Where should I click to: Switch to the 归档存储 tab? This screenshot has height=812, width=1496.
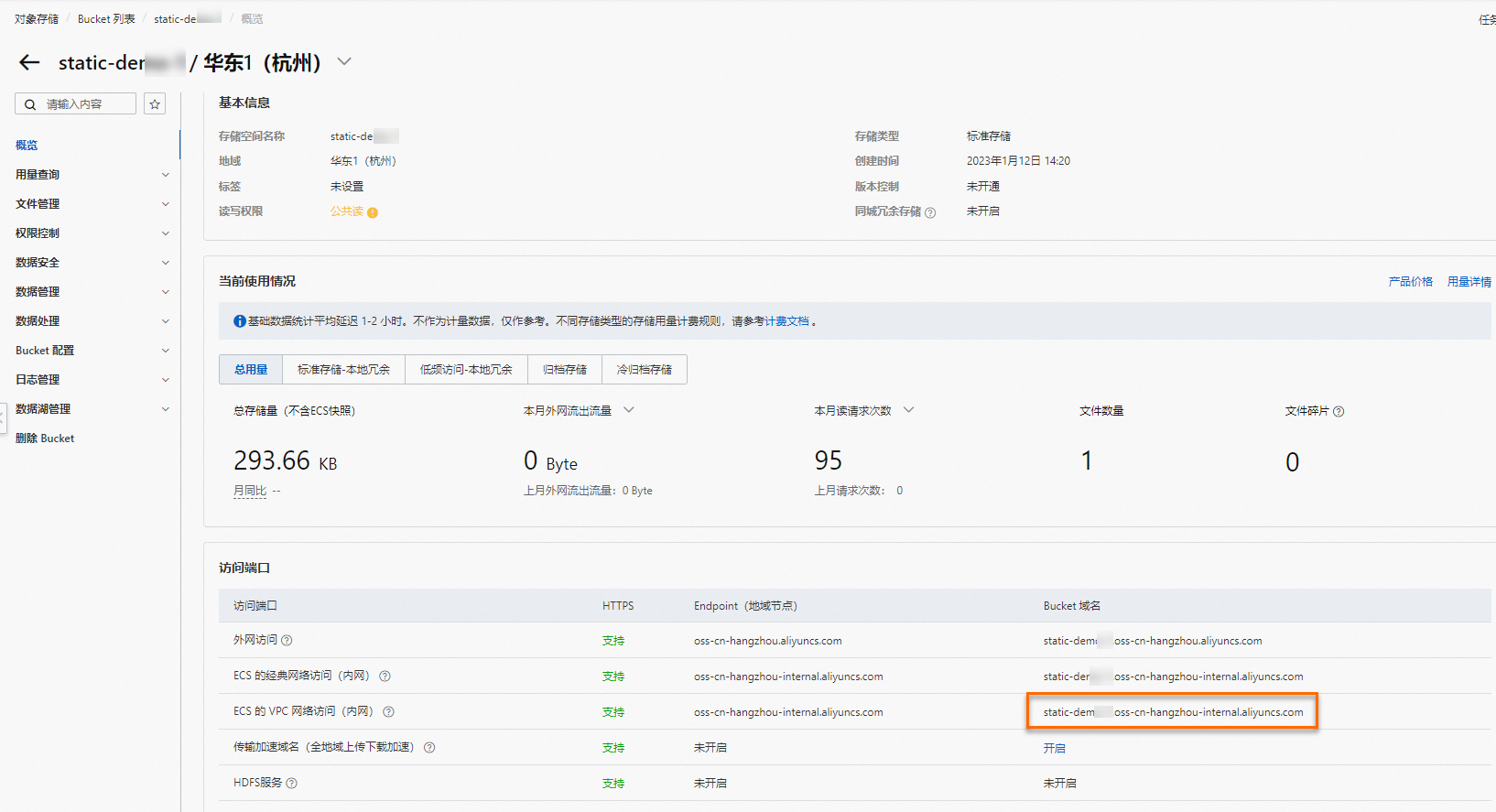pyautogui.click(x=564, y=370)
